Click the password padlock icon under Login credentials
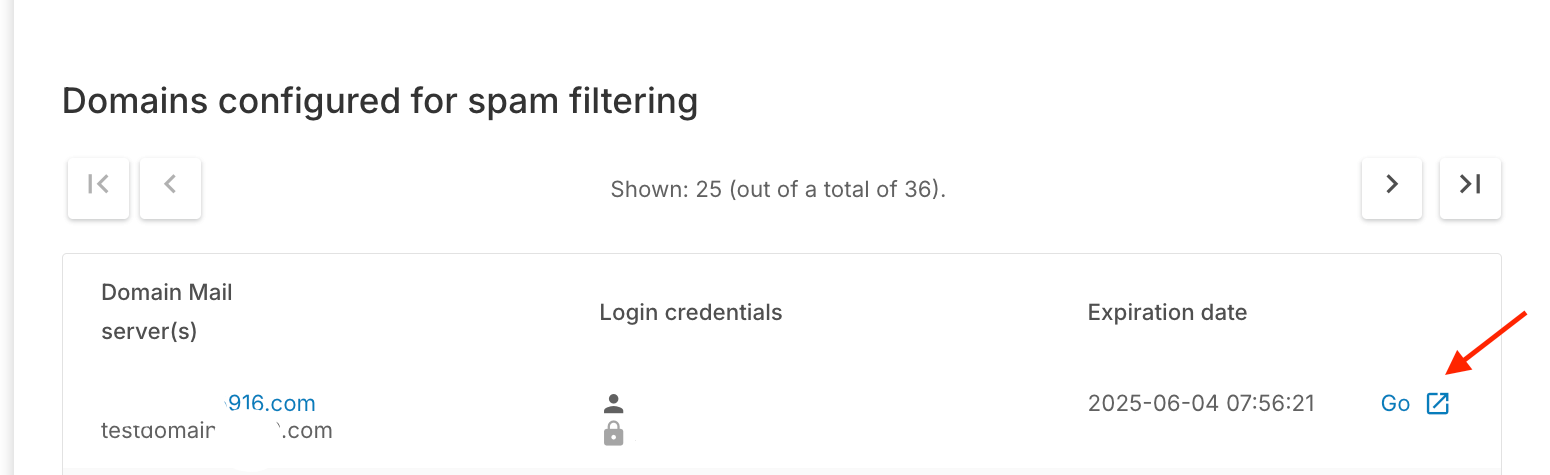The image size is (1550, 475). click(x=614, y=433)
